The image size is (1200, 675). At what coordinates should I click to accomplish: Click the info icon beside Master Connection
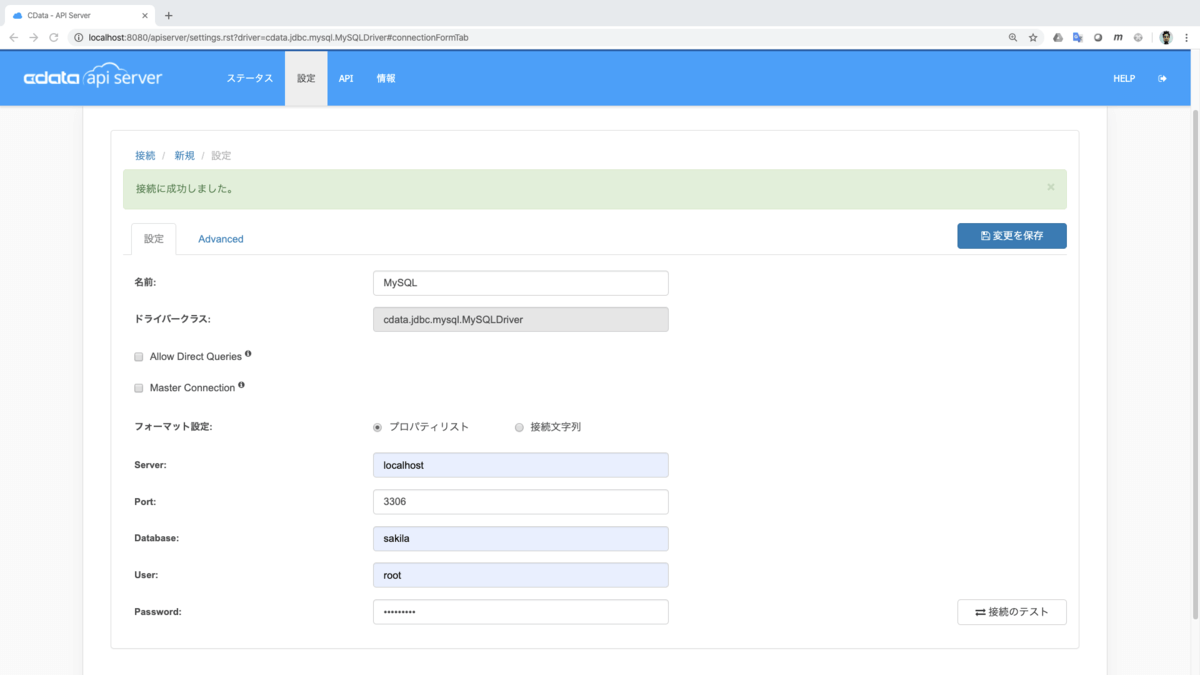pos(242,385)
